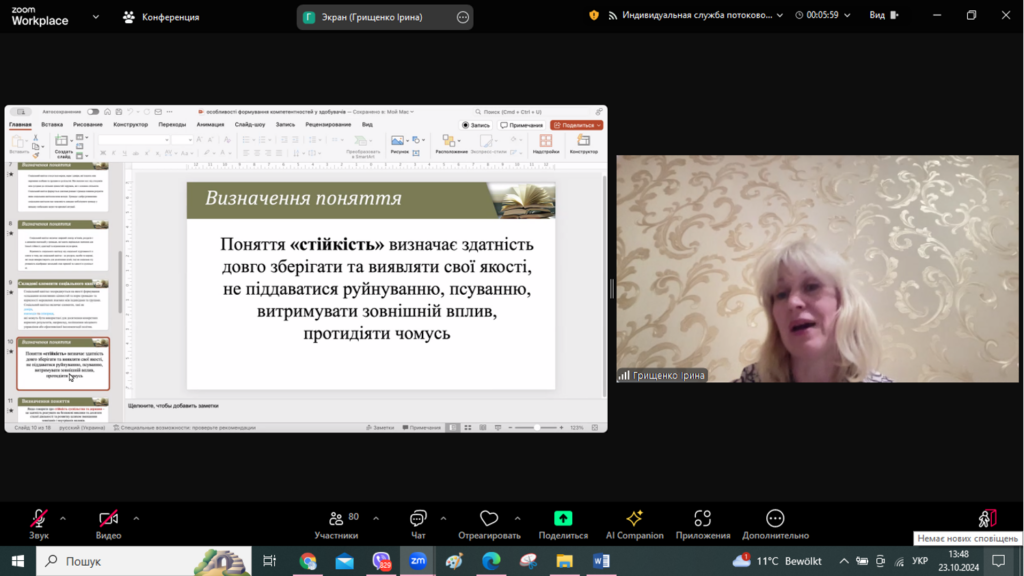
Task: Open File Explorer from the taskbar
Action: click(564, 561)
